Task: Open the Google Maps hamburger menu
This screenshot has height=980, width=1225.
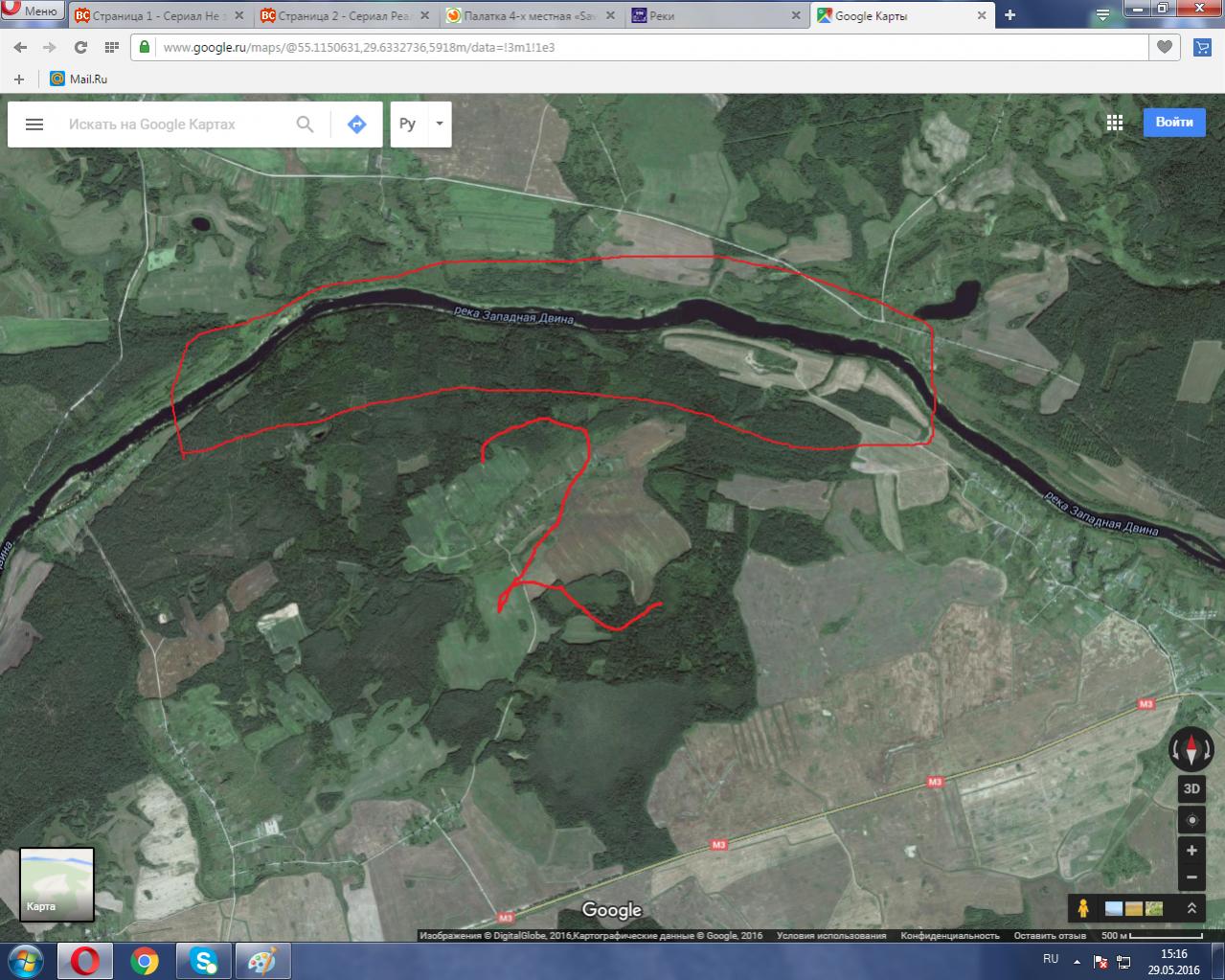Action: click(x=34, y=125)
